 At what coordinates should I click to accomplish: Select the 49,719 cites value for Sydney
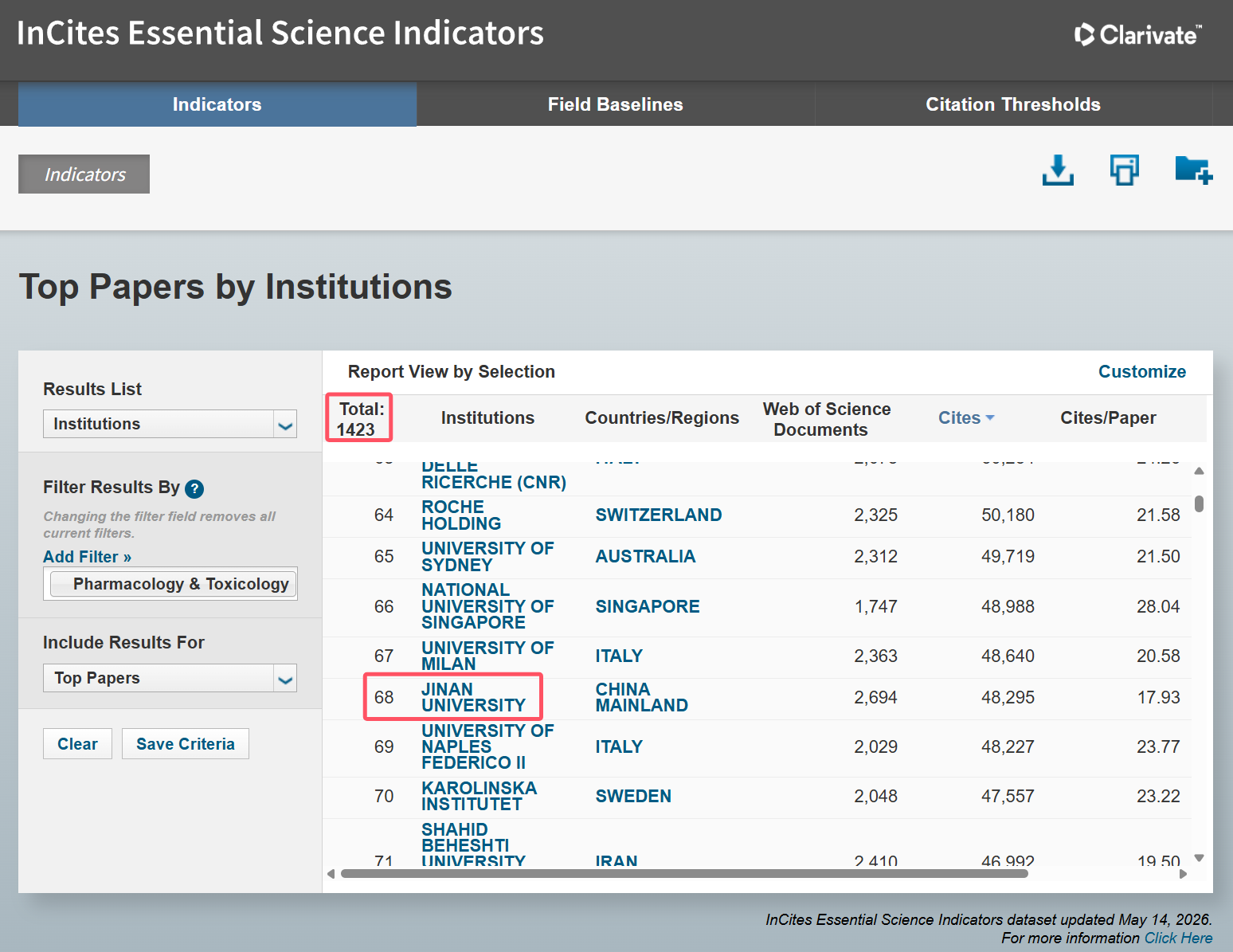(1008, 557)
